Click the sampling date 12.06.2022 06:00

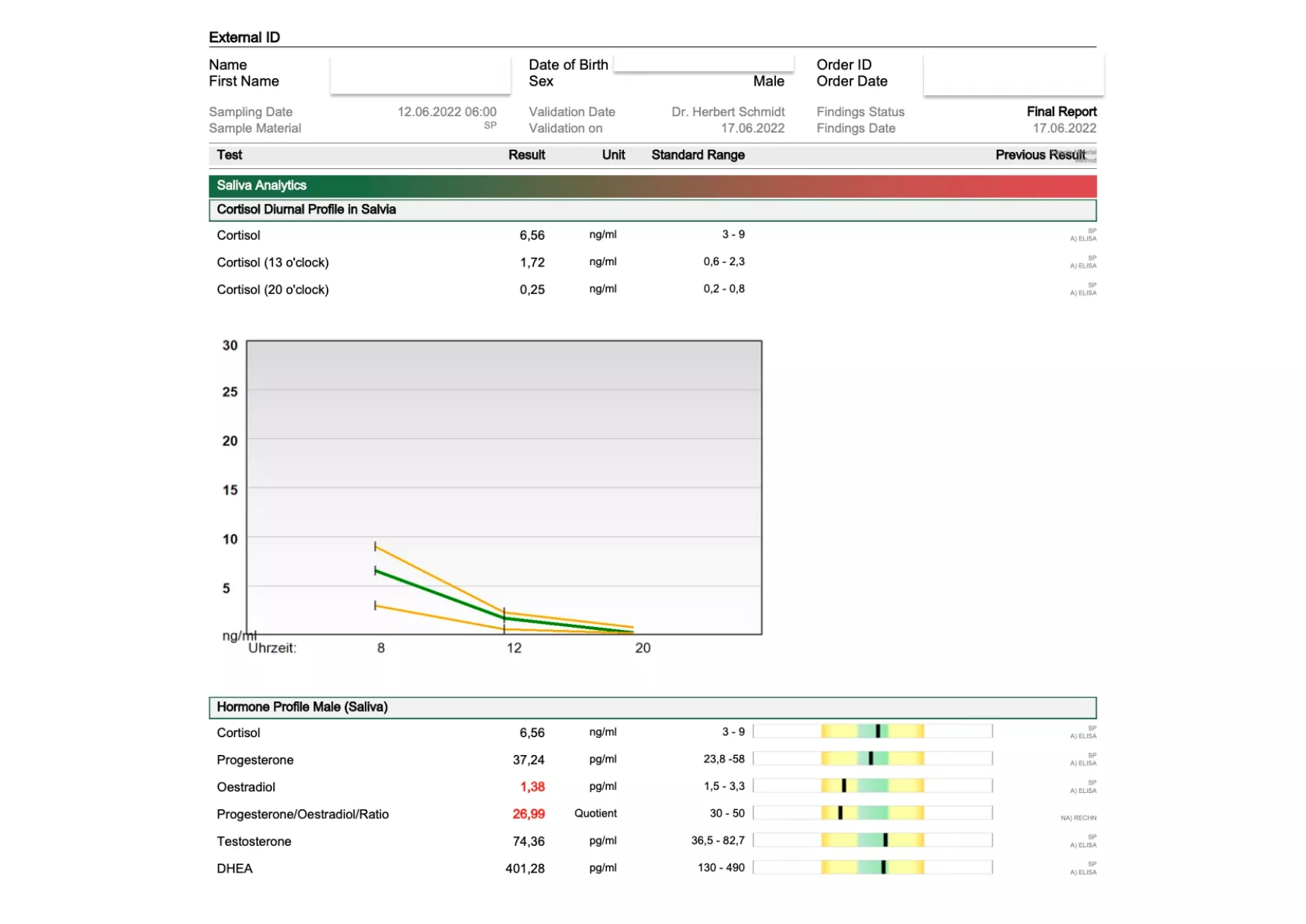447,112
